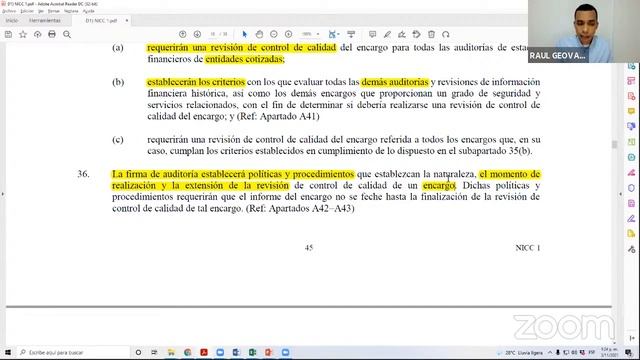The image size is (640, 360).
Task: Open the pink redact pen sidebar tool
Action: click(x=631, y=173)
